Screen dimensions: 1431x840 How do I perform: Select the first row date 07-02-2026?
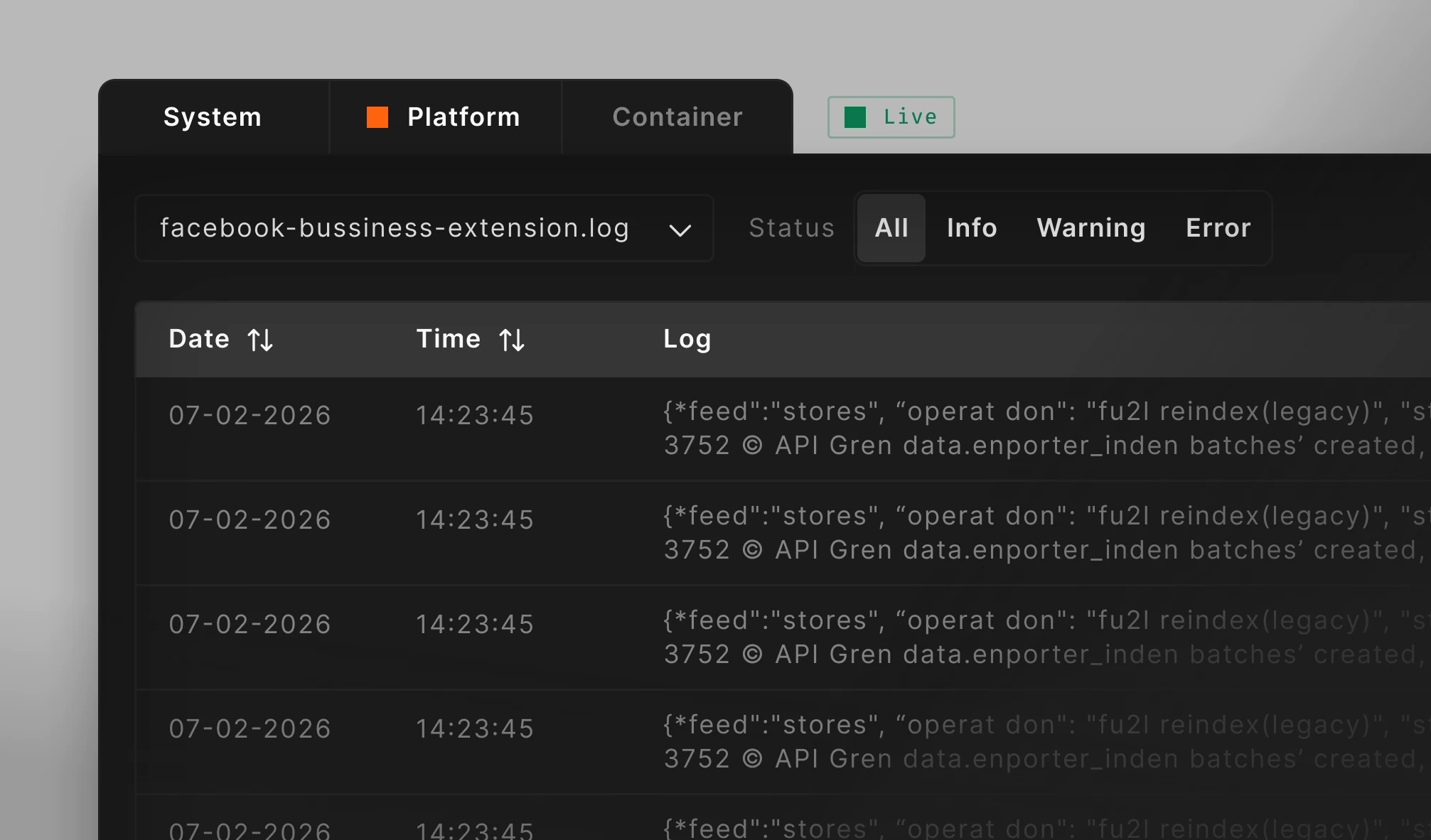[x=250, y=415]
